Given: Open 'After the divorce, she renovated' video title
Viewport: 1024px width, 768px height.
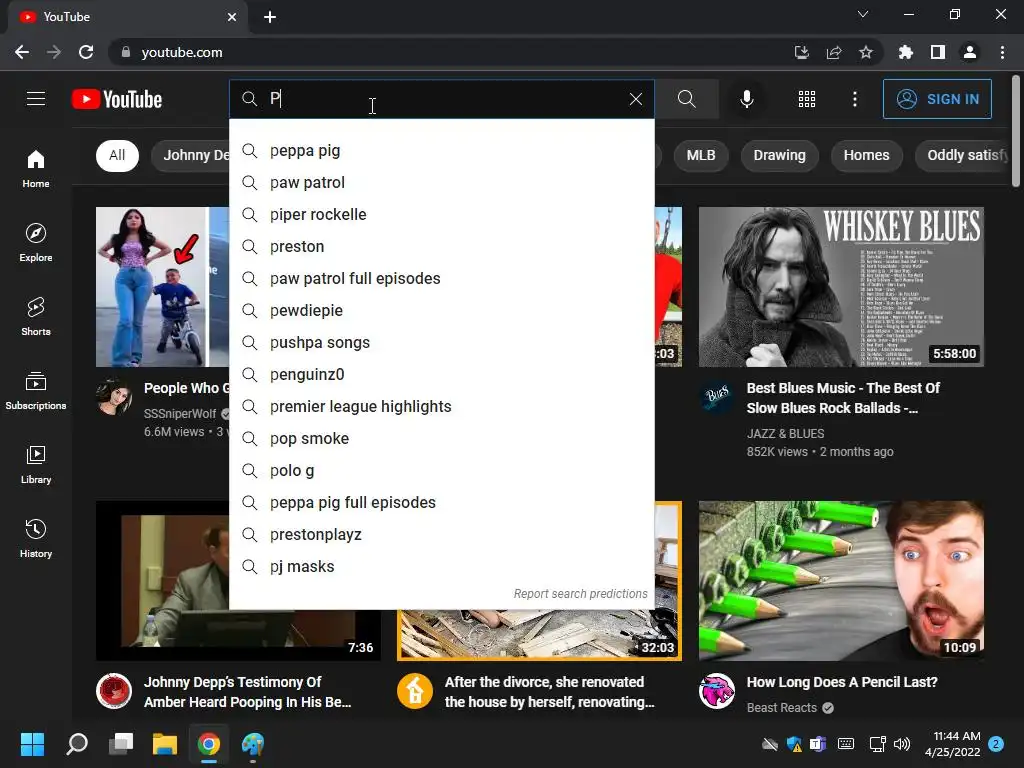Looking at the screenshot, I should (549, 692).
